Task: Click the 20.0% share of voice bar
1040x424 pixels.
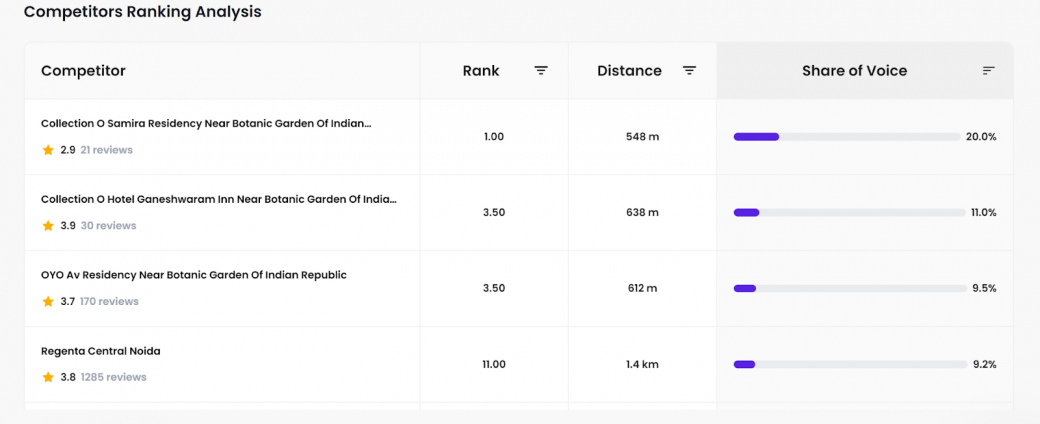Action: [847, 137]
